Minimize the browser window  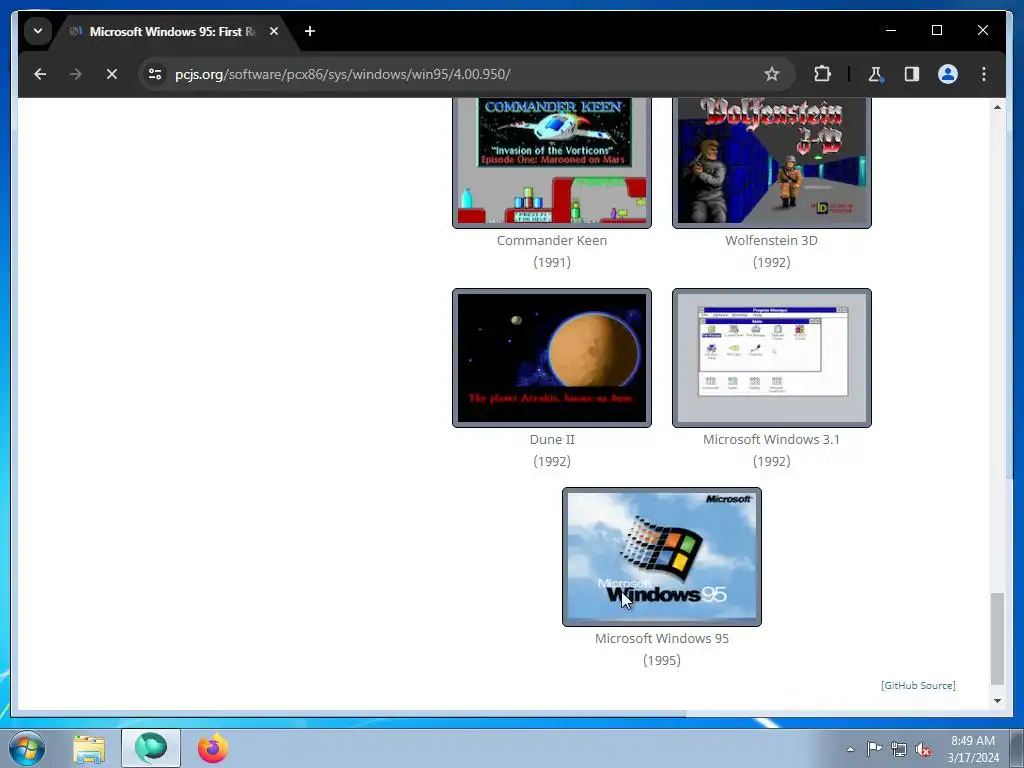891,31
